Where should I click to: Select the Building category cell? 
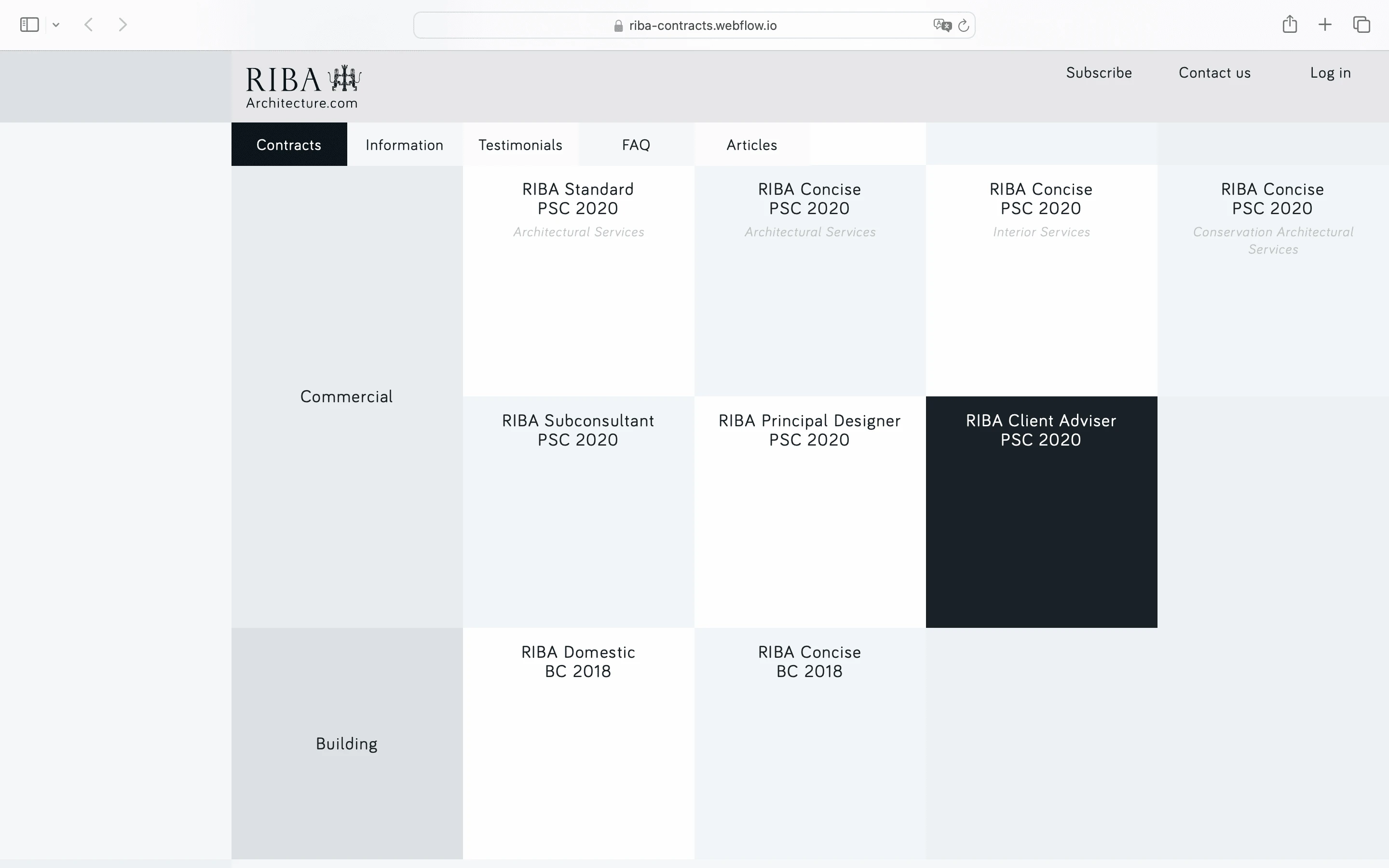(x=347, y=744)
